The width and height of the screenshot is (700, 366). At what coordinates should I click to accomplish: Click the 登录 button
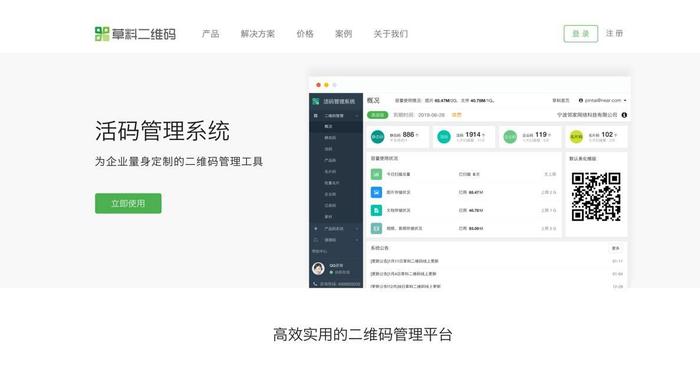pyautogui.click(x=581, y=33)
